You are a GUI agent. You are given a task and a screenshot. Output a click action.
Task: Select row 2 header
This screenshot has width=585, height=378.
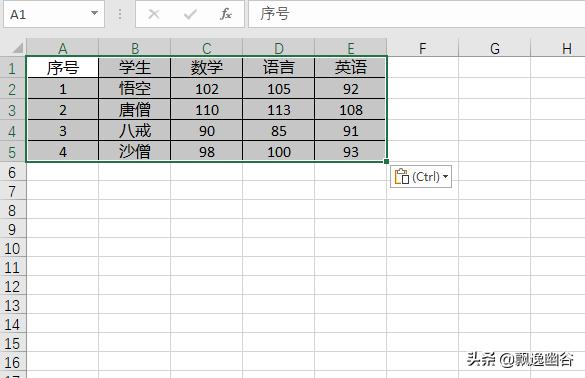tap(13, 89)
